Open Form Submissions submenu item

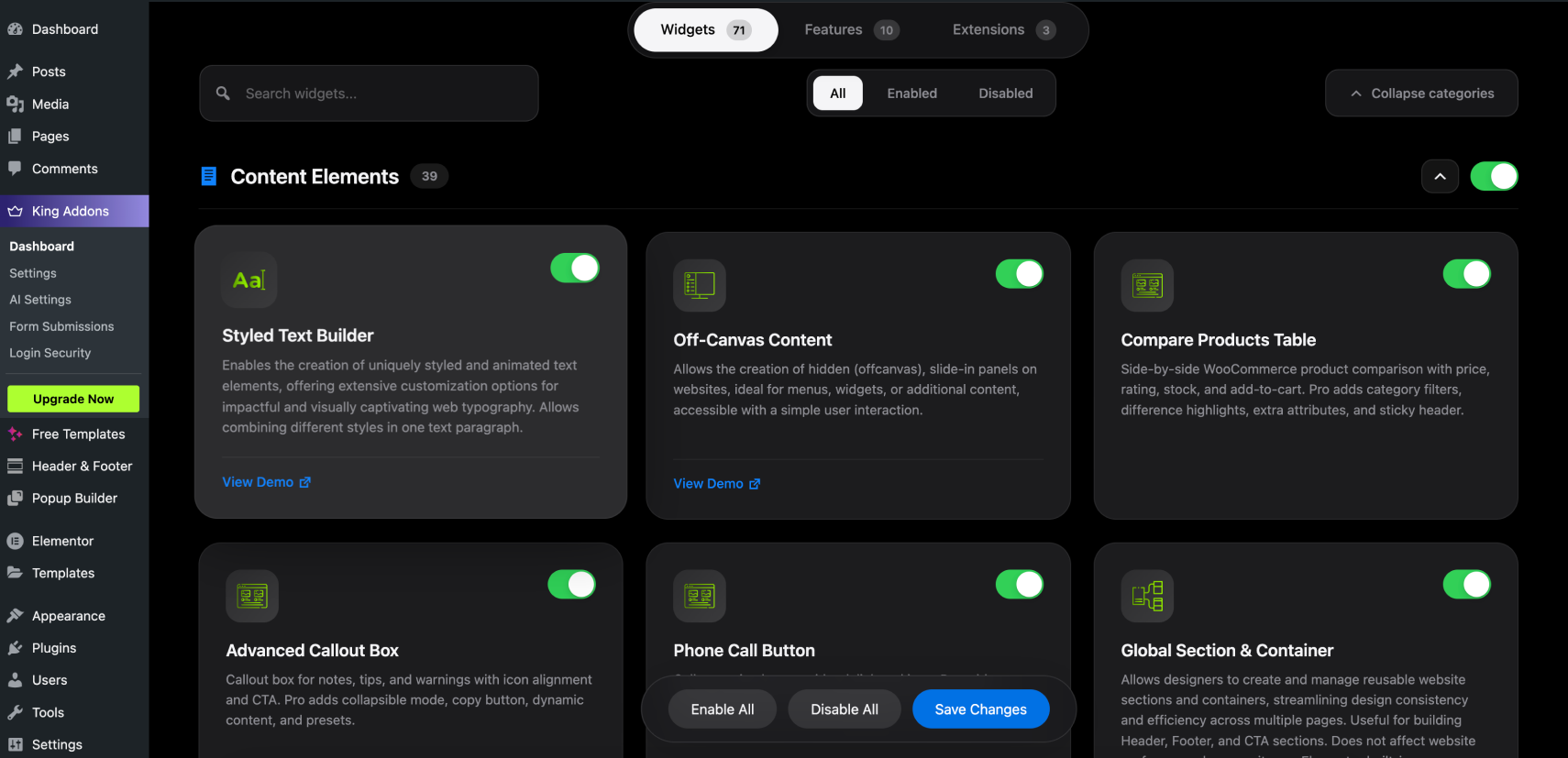pyautogui.click(x=61, y=326)
